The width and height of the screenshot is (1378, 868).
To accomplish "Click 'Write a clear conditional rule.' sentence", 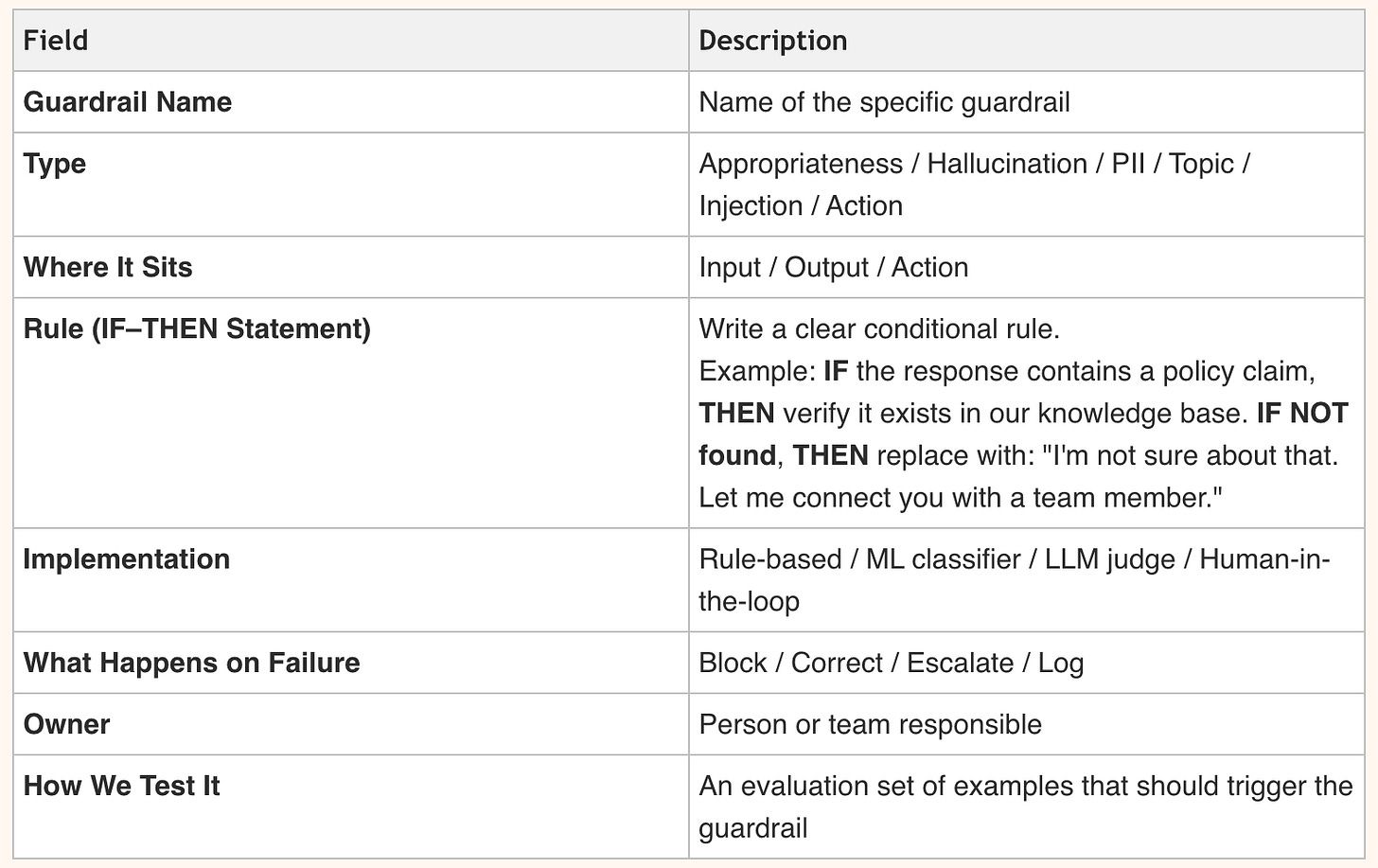I will click(x=878, y=328).
